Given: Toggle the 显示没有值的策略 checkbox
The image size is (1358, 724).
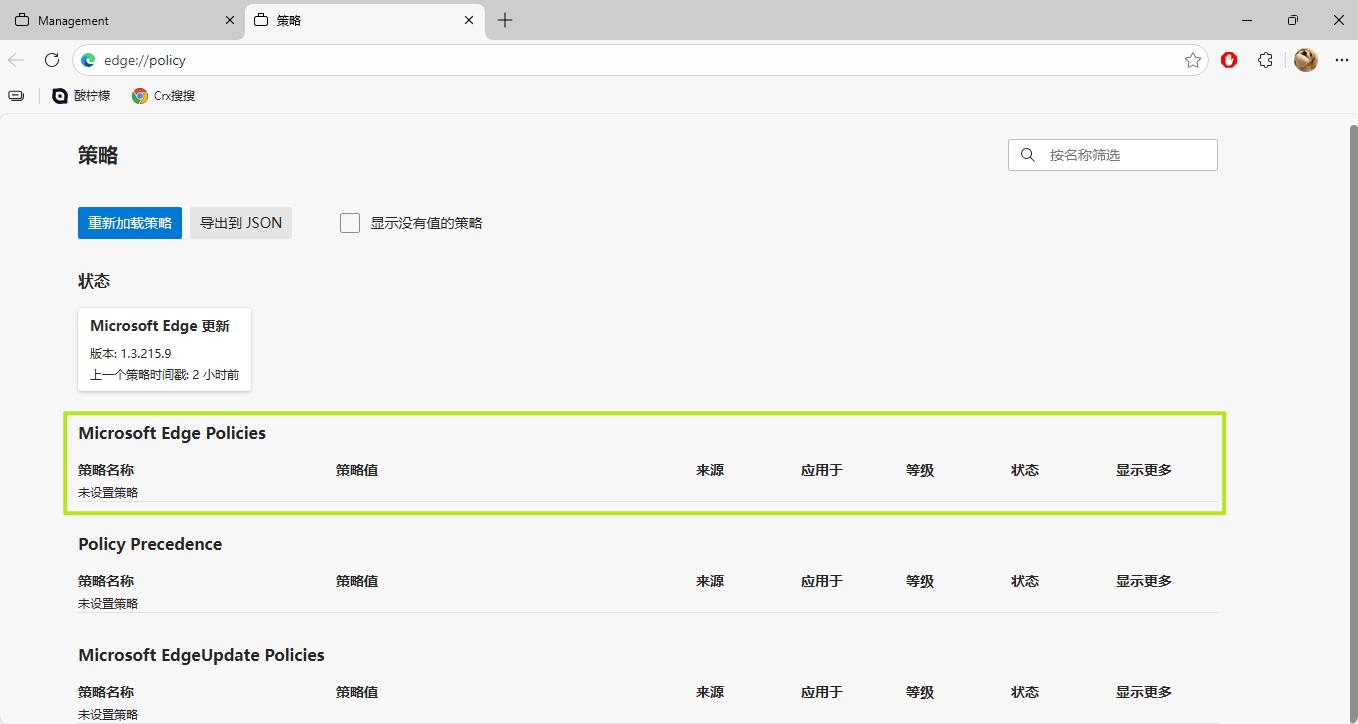Looking at the screenshot, I should [350, 223].
